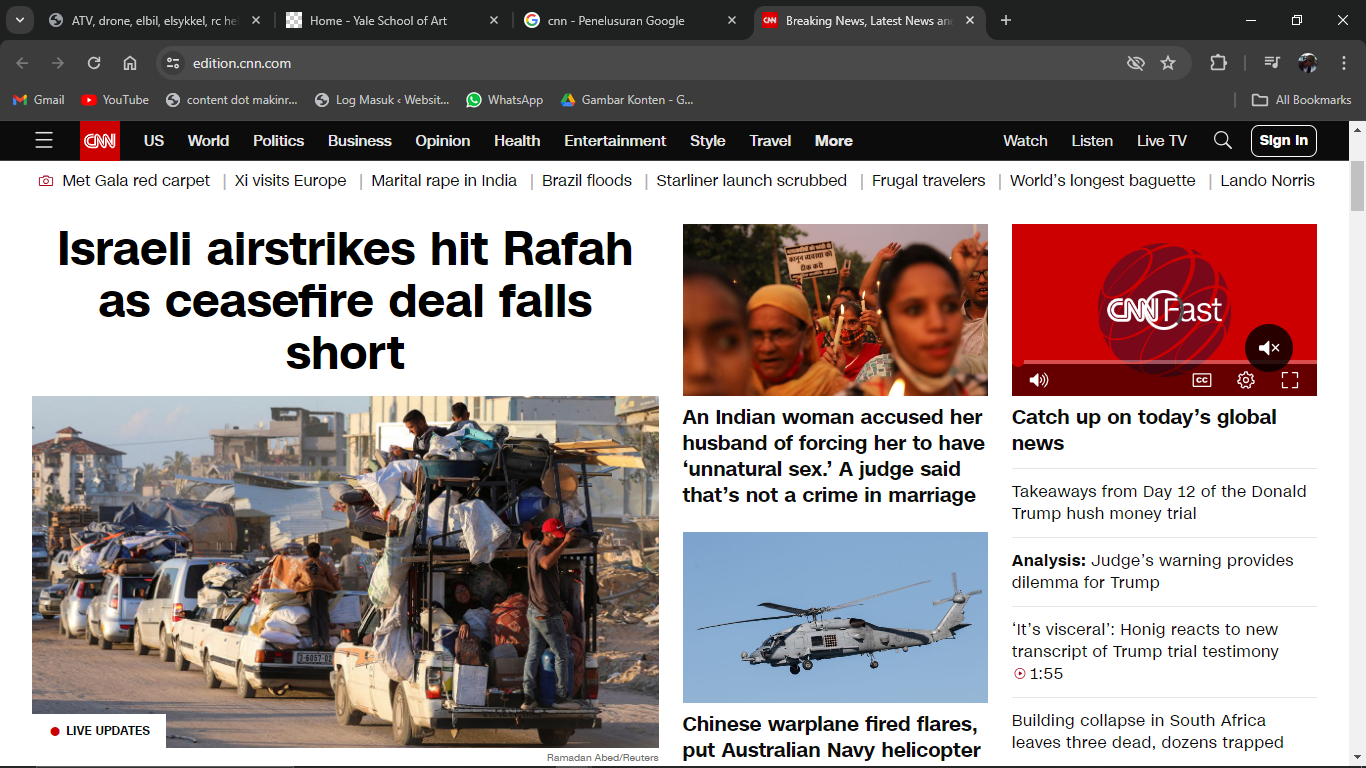Open the search icon in the navbar

tap(1222, 140)
